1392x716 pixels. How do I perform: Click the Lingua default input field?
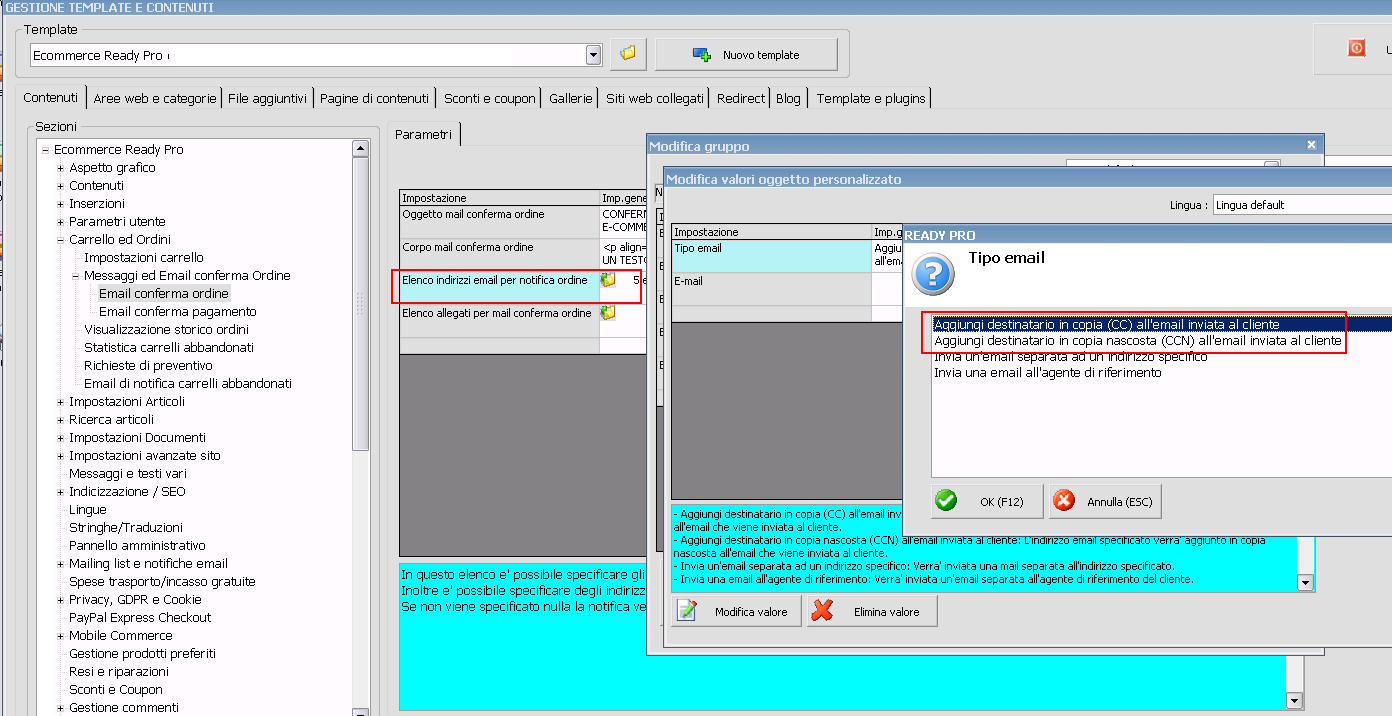(x=1302, y=205)
